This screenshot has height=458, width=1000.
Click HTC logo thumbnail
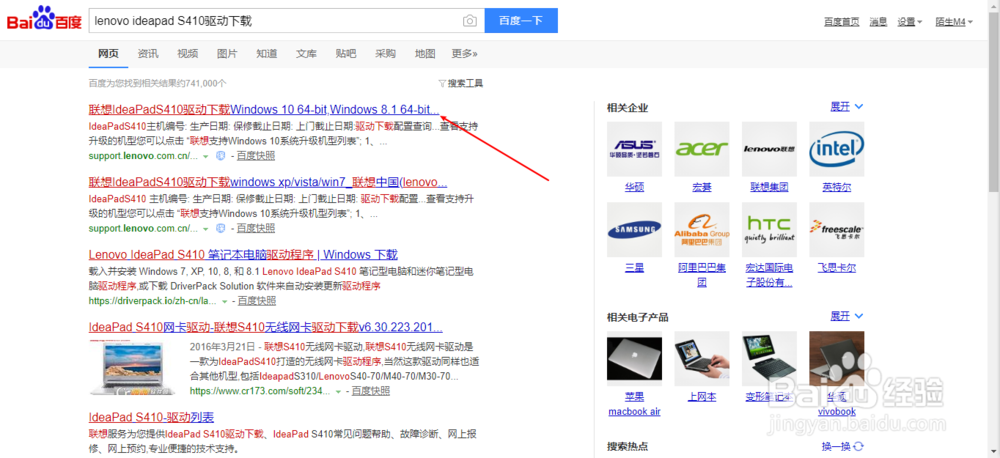769,230
